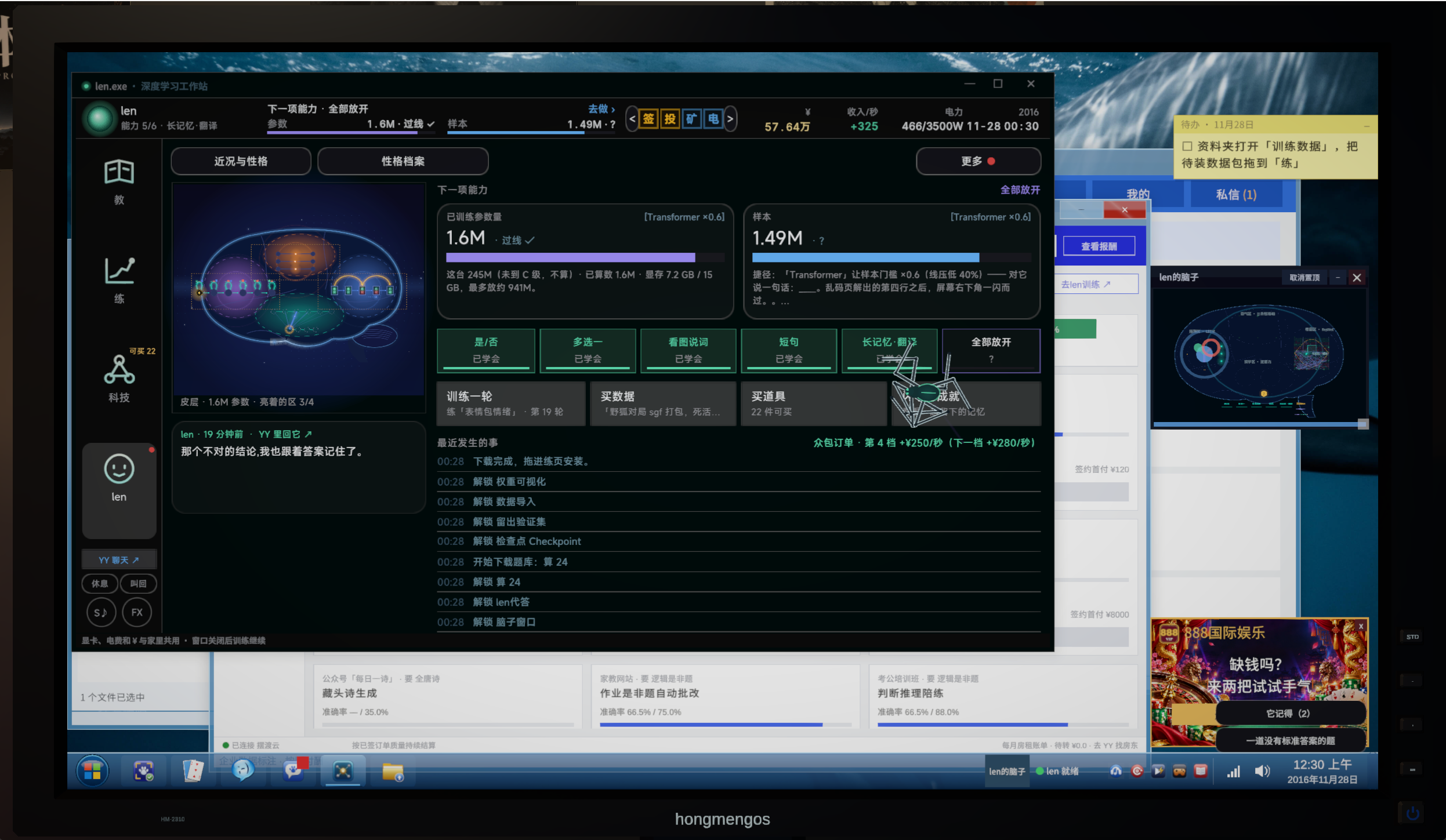Viewport: 1446px width, 840px height.
Task: Tick the sticky note todo checkbox
Action: [1187, 147]
